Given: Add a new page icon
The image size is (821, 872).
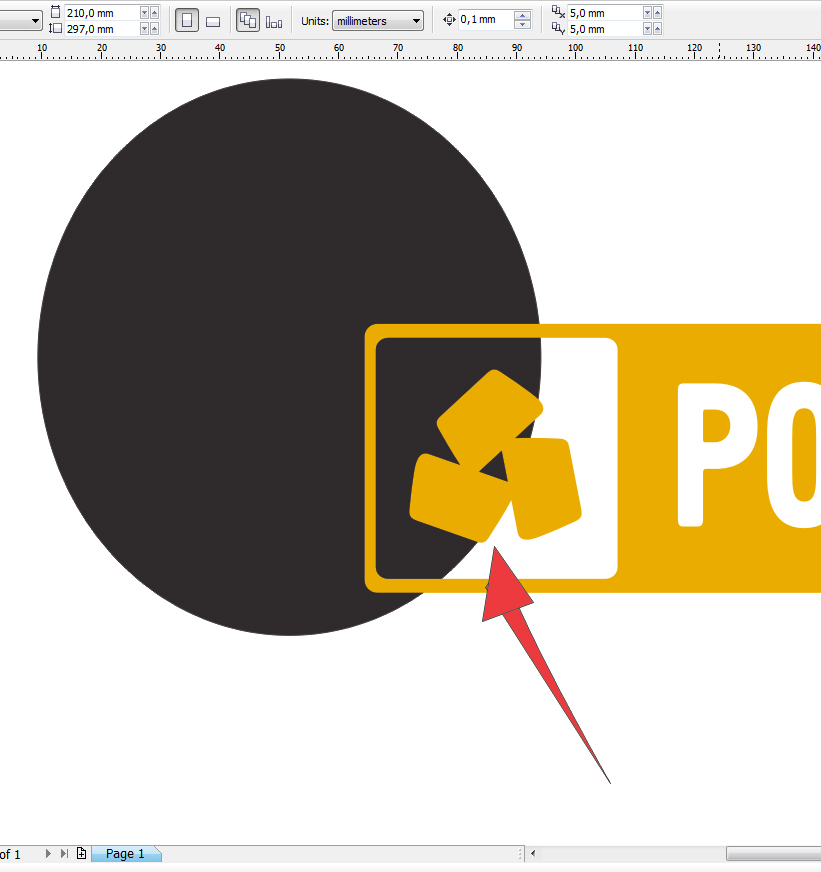Looking at the screenshot, I should tap(81, 853).
